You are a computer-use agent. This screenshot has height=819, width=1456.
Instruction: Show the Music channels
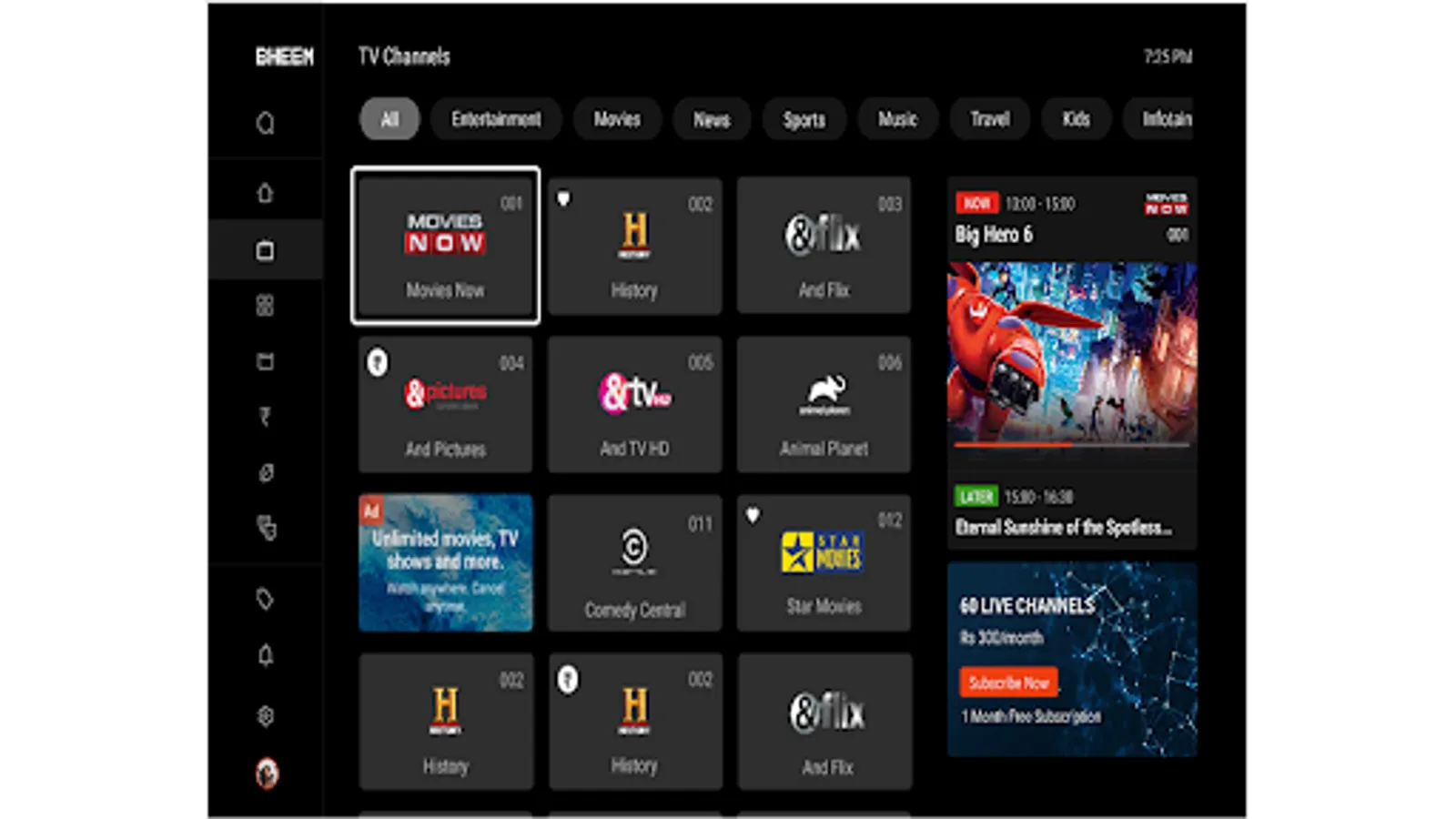pos(897,119)
